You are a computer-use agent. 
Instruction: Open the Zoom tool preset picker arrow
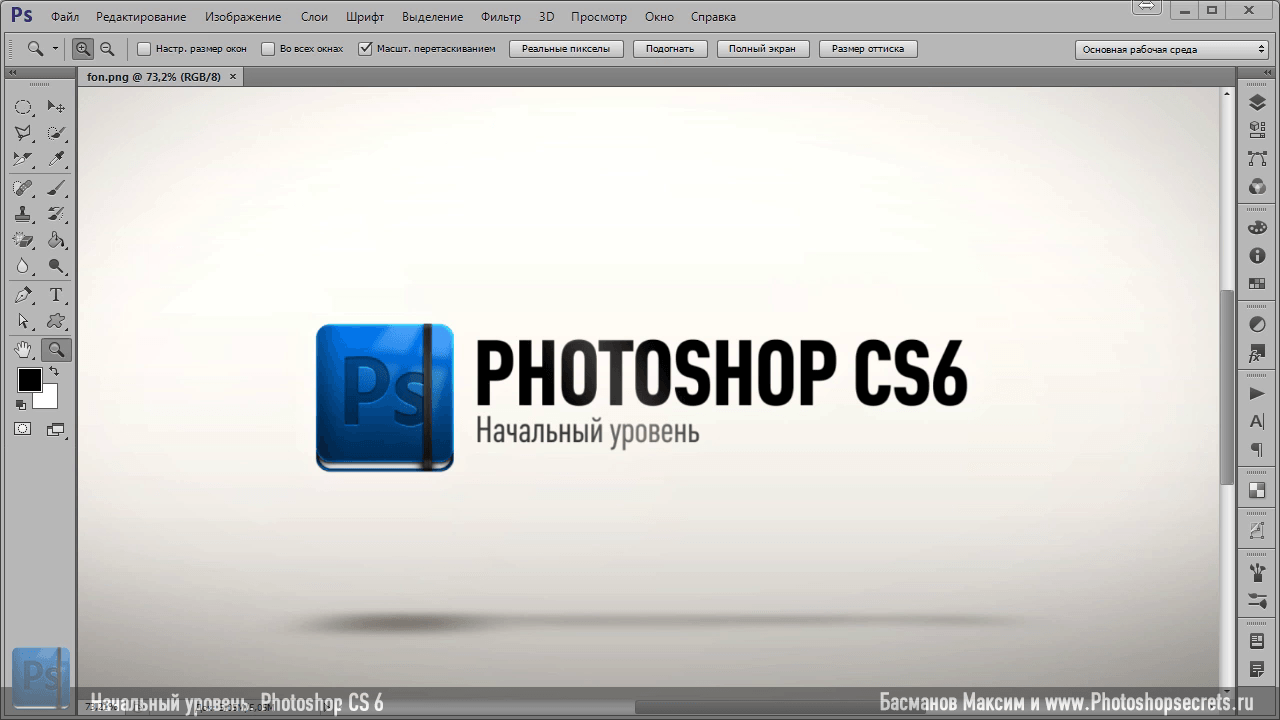[56, 48]
